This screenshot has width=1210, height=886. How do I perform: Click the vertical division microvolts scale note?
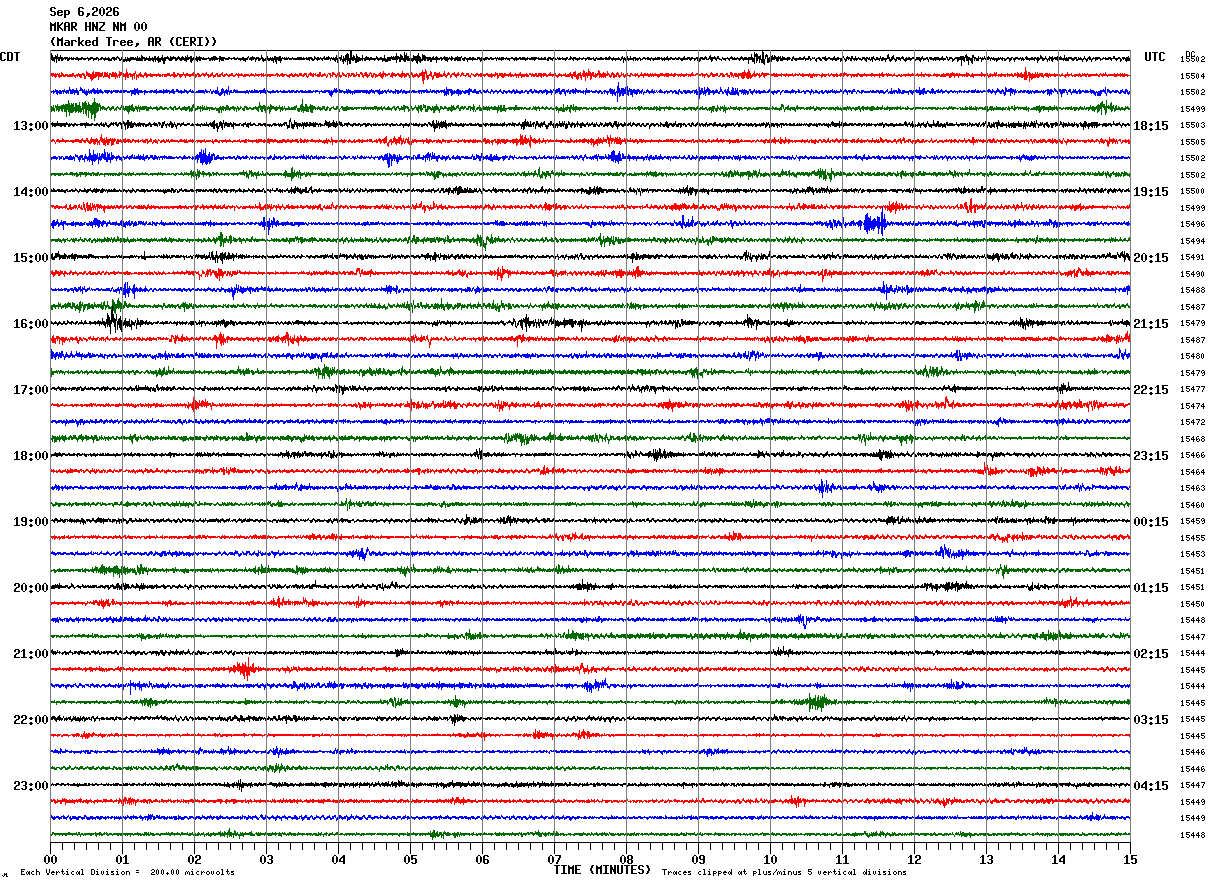coord(127,873)
